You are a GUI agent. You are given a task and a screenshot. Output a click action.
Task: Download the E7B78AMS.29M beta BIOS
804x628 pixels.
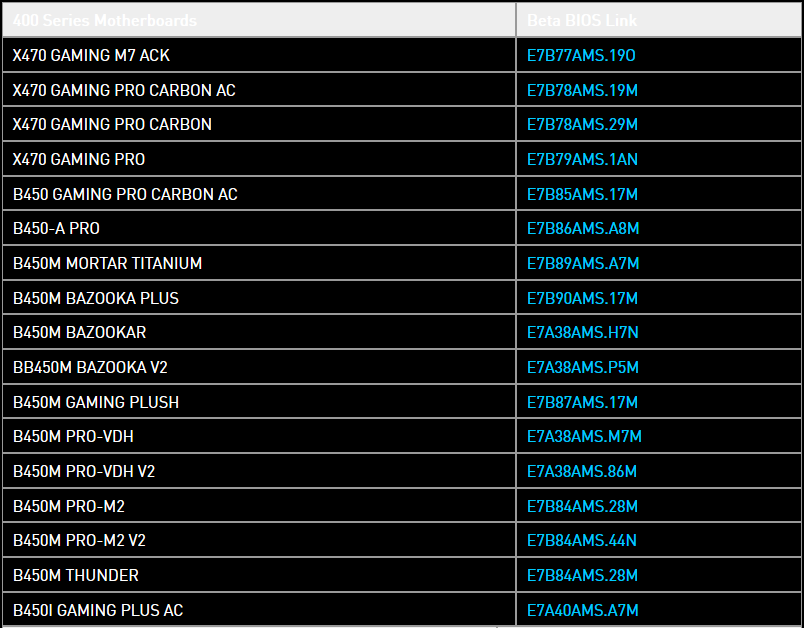(x=582, y=125)
